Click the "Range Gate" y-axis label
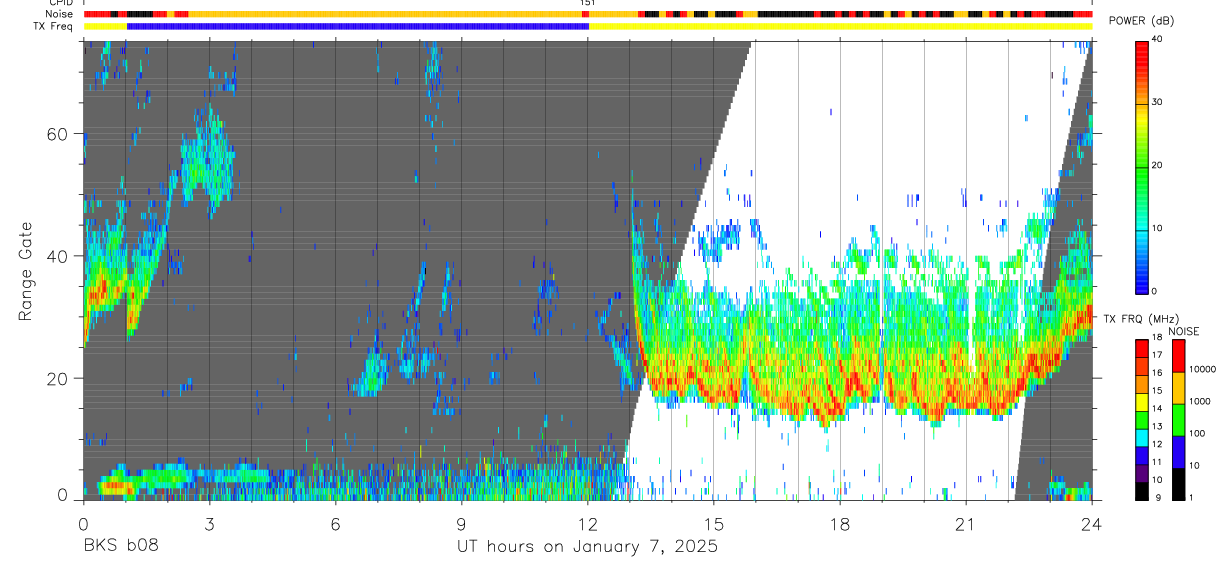 click(x=25, y=271)
